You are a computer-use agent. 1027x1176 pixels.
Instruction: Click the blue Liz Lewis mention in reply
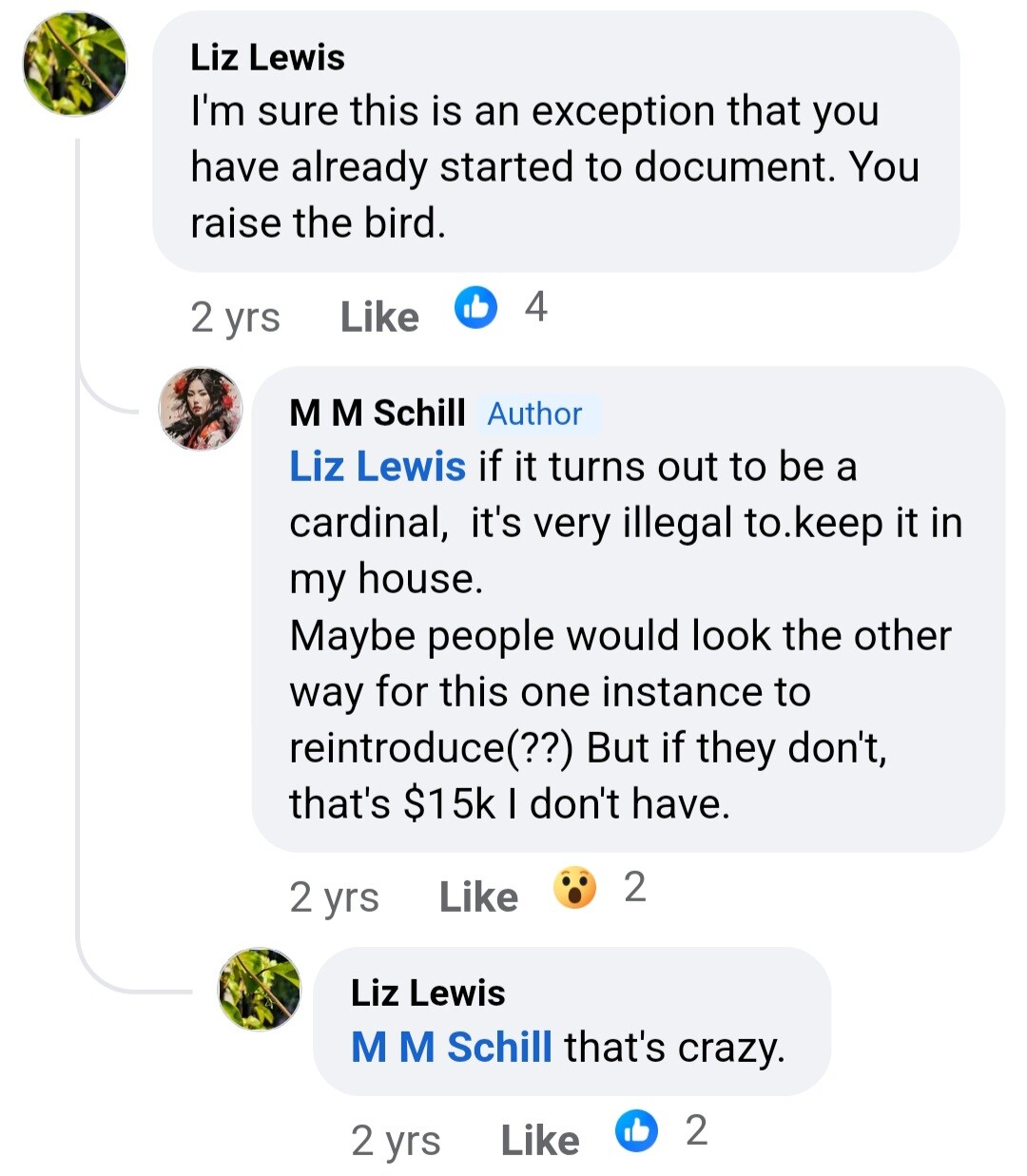(x=378, y=467)
